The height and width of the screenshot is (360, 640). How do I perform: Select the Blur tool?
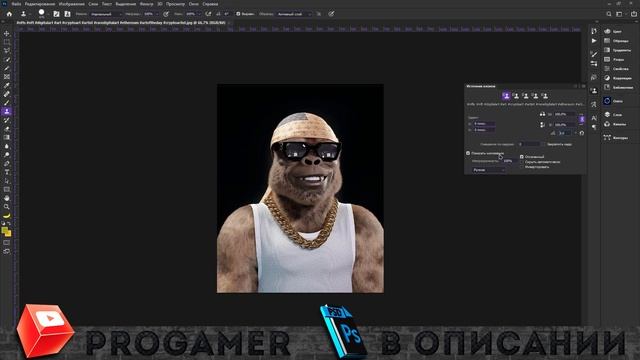point(7,146)
